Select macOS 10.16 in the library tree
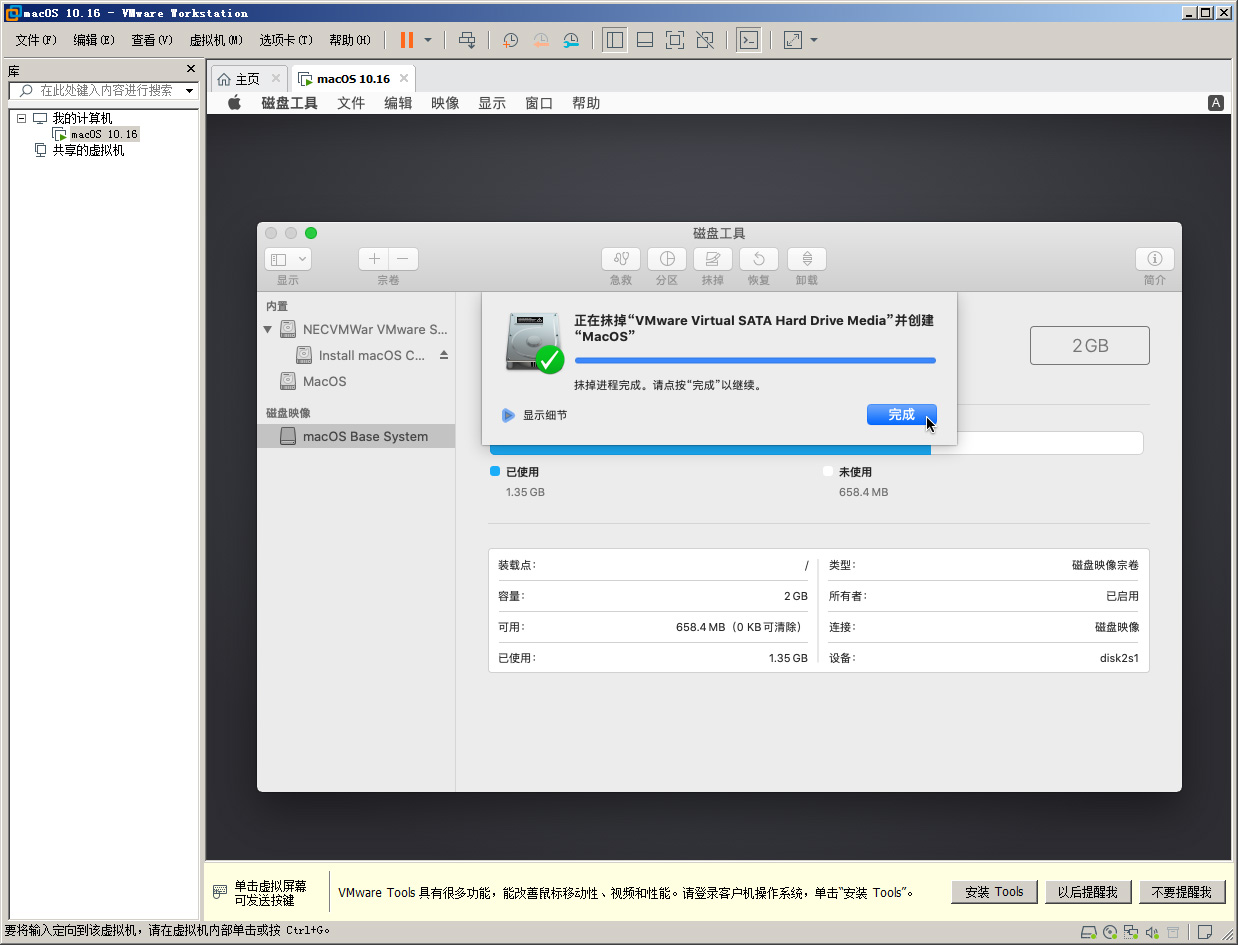The image size is (1238, 945). [104, 134]
